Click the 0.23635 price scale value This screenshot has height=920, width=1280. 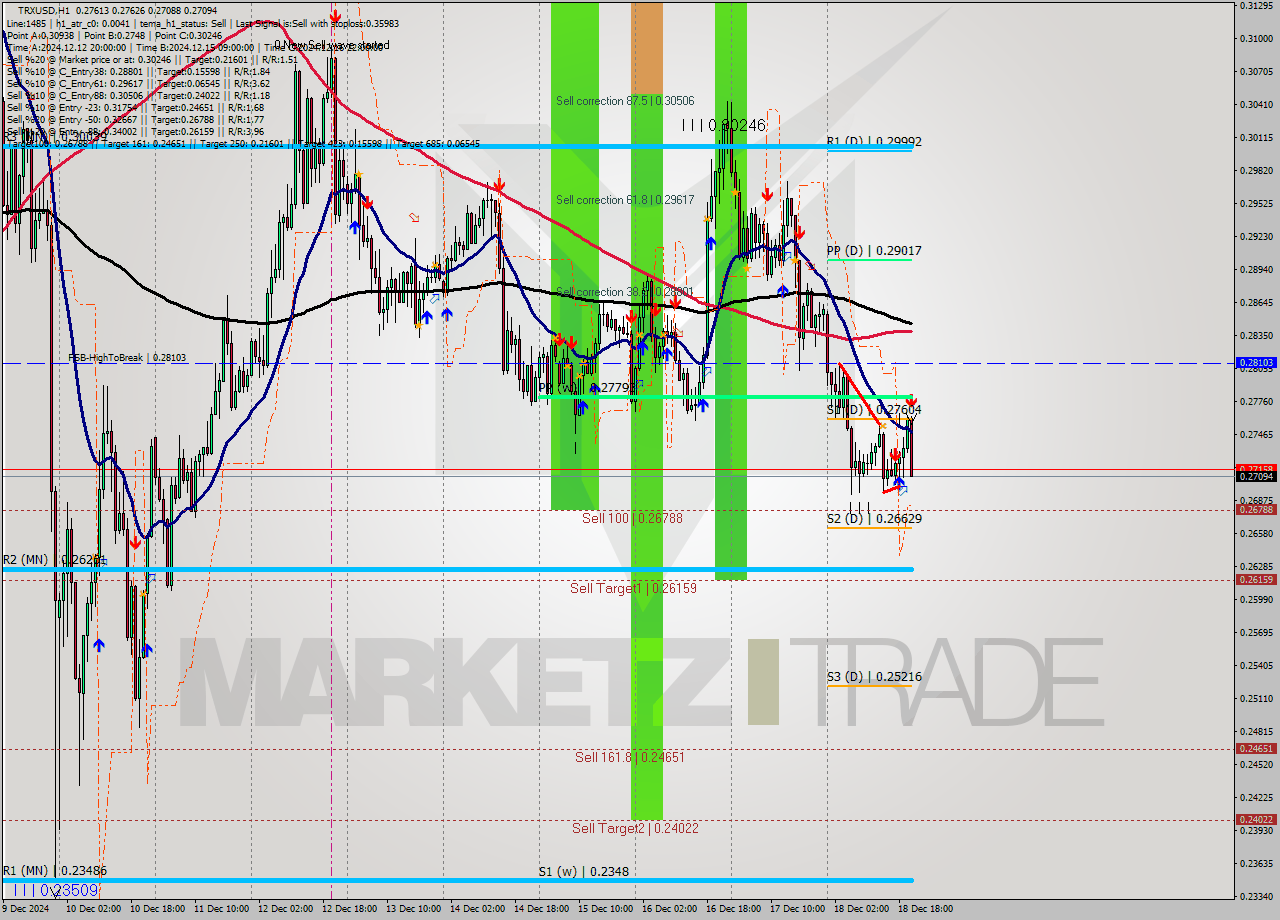pos(1256,863)
